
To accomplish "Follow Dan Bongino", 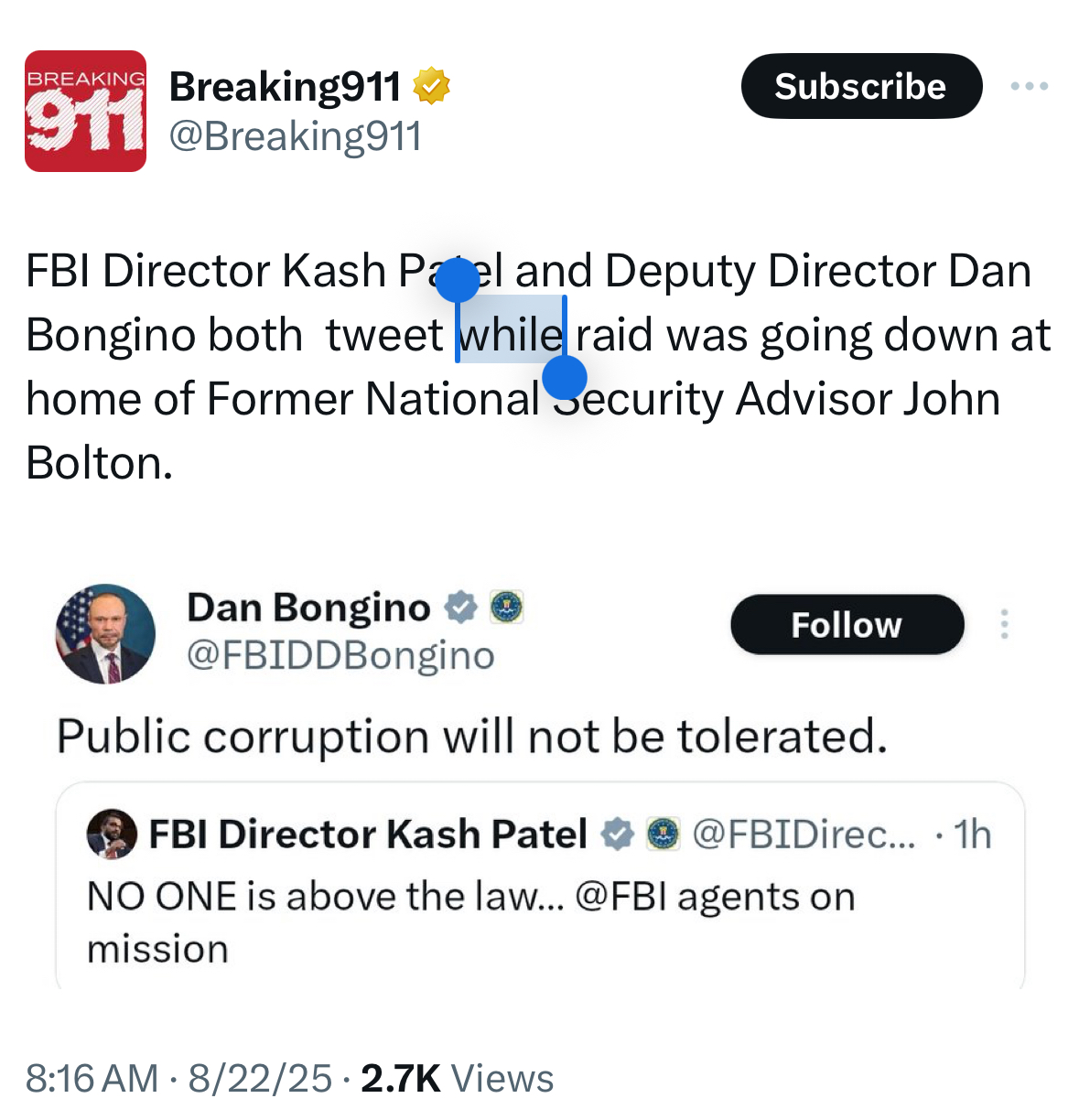I will pos(847,624).
